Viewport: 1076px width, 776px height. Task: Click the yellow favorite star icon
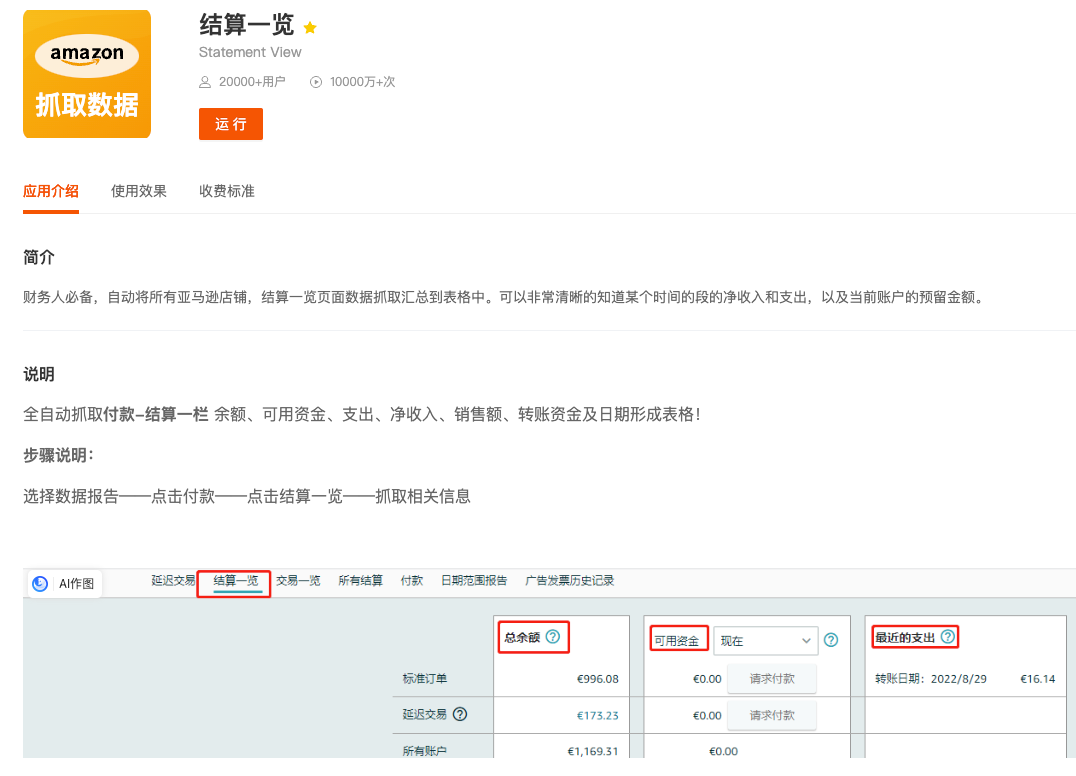310,27
